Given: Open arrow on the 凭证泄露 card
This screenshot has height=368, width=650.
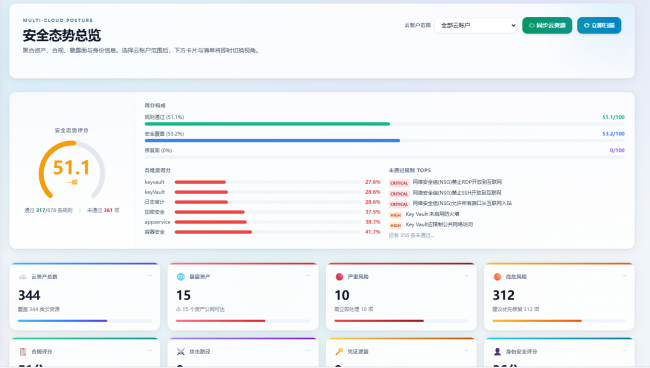Looking at the screenshot, I should [x=466, y=351].
